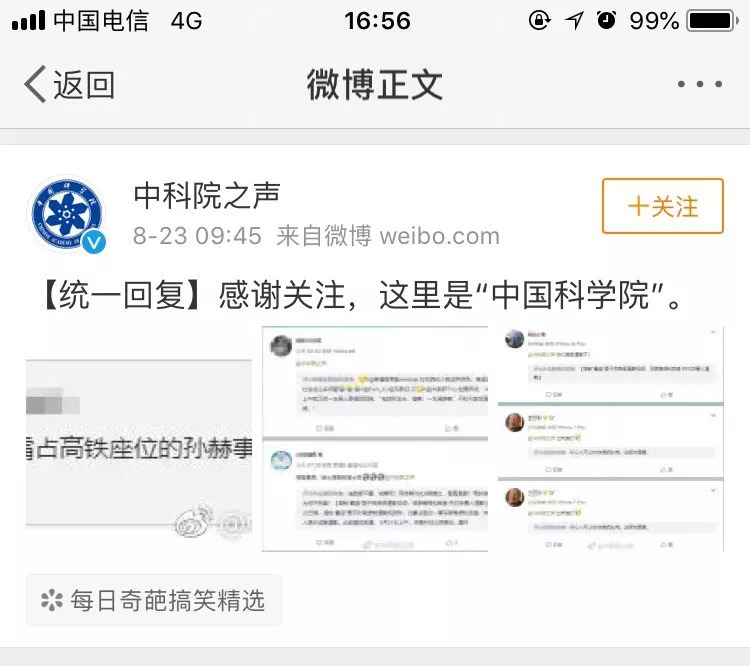Open the 中科院之声 username link

[207, 195]
